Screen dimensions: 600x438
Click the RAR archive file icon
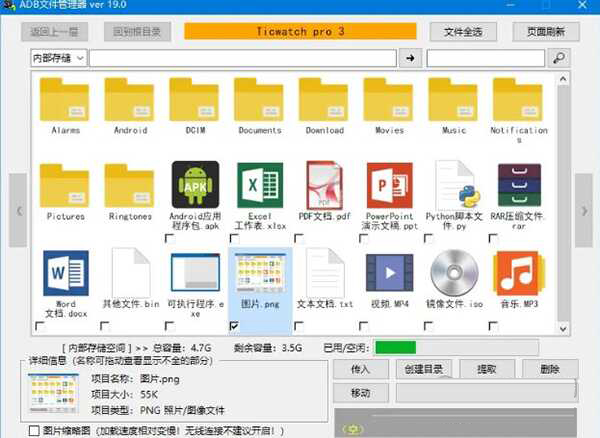click(519, 185)
